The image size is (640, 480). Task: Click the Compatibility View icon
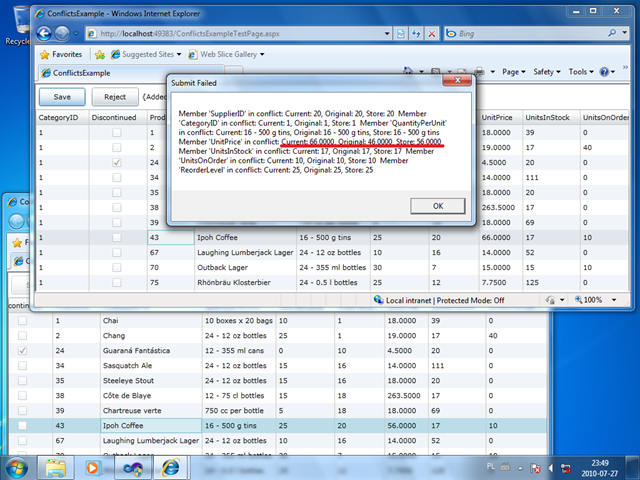(401, 33)
